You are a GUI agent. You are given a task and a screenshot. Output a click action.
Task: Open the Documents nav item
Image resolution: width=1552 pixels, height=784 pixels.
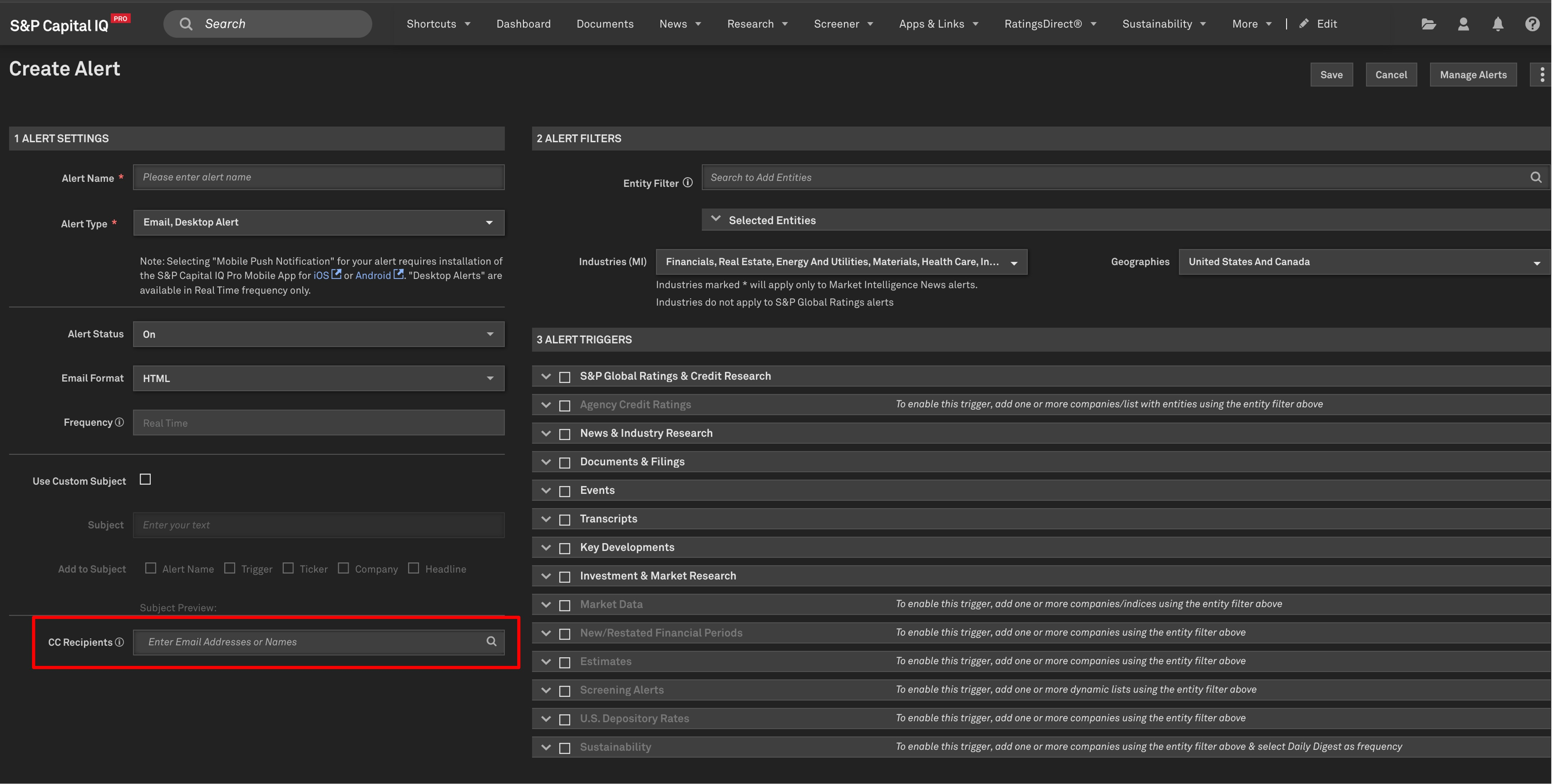click(x=605, y=24)
